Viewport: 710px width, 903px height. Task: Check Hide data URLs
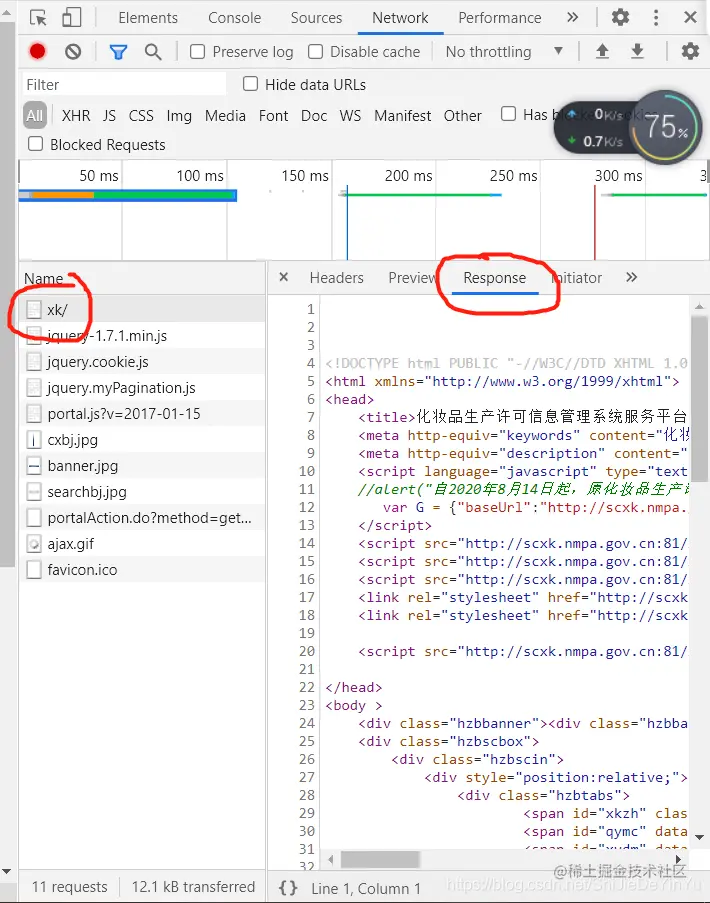tap(250, 84)
